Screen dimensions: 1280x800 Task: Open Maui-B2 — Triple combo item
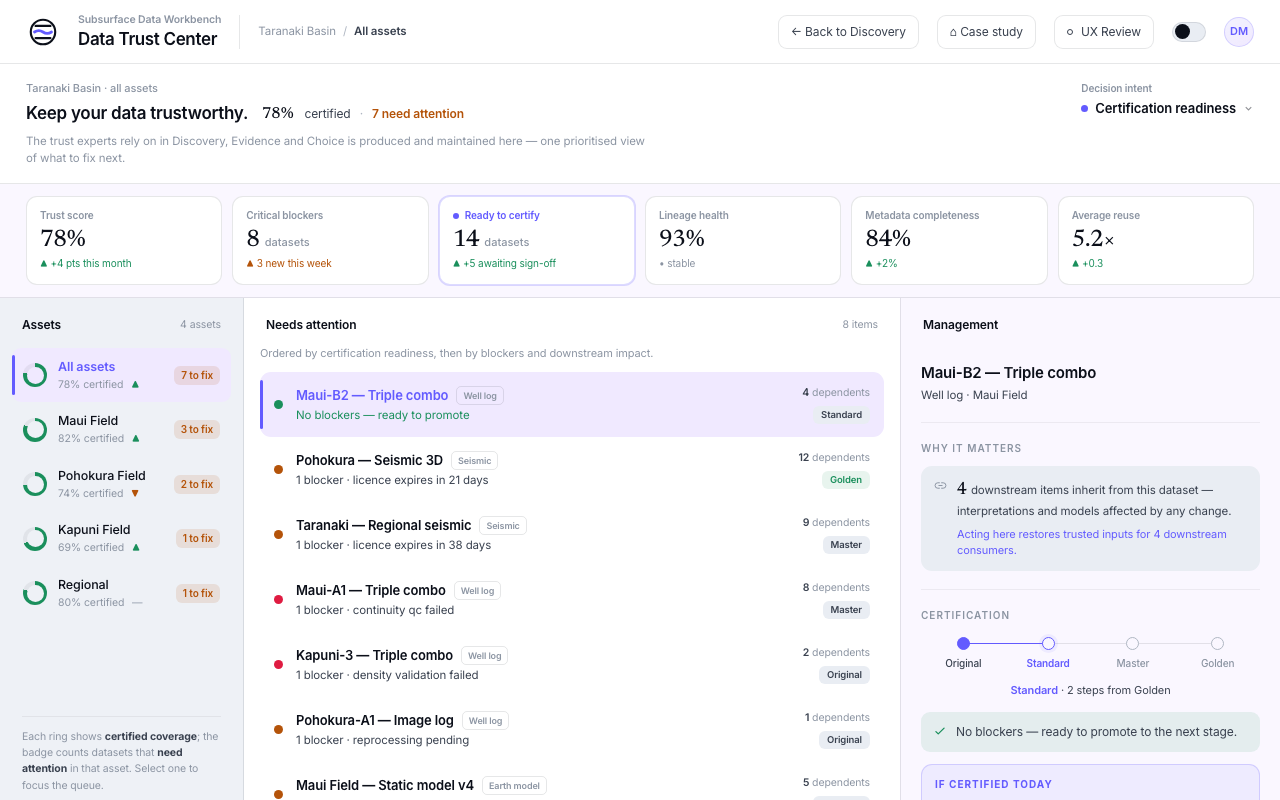point(572,404)
